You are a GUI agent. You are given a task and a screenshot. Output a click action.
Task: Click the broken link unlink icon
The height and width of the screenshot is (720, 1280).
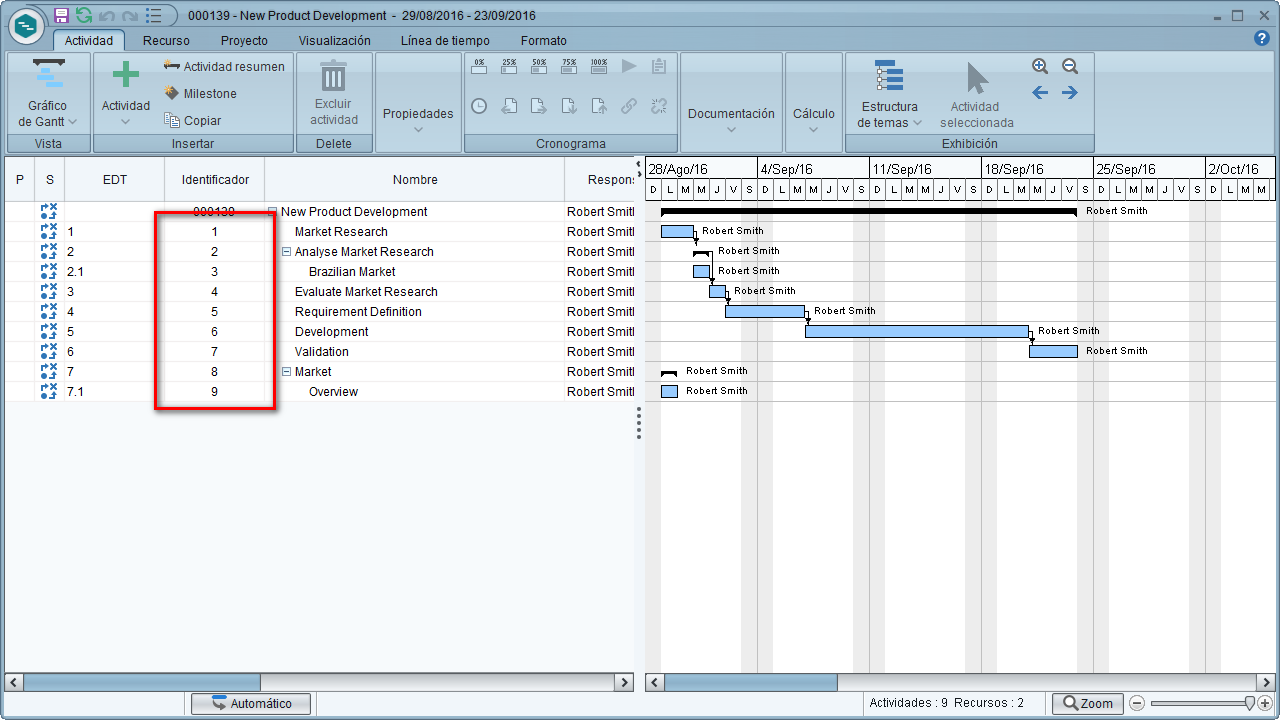point(659,105)
